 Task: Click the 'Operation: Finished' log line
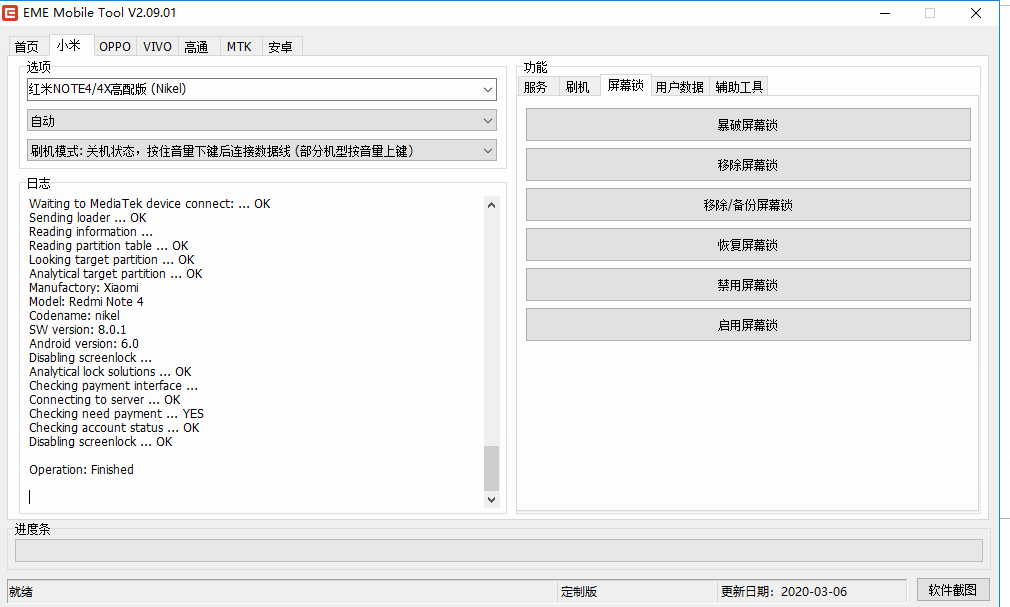[x=81, y=470]
